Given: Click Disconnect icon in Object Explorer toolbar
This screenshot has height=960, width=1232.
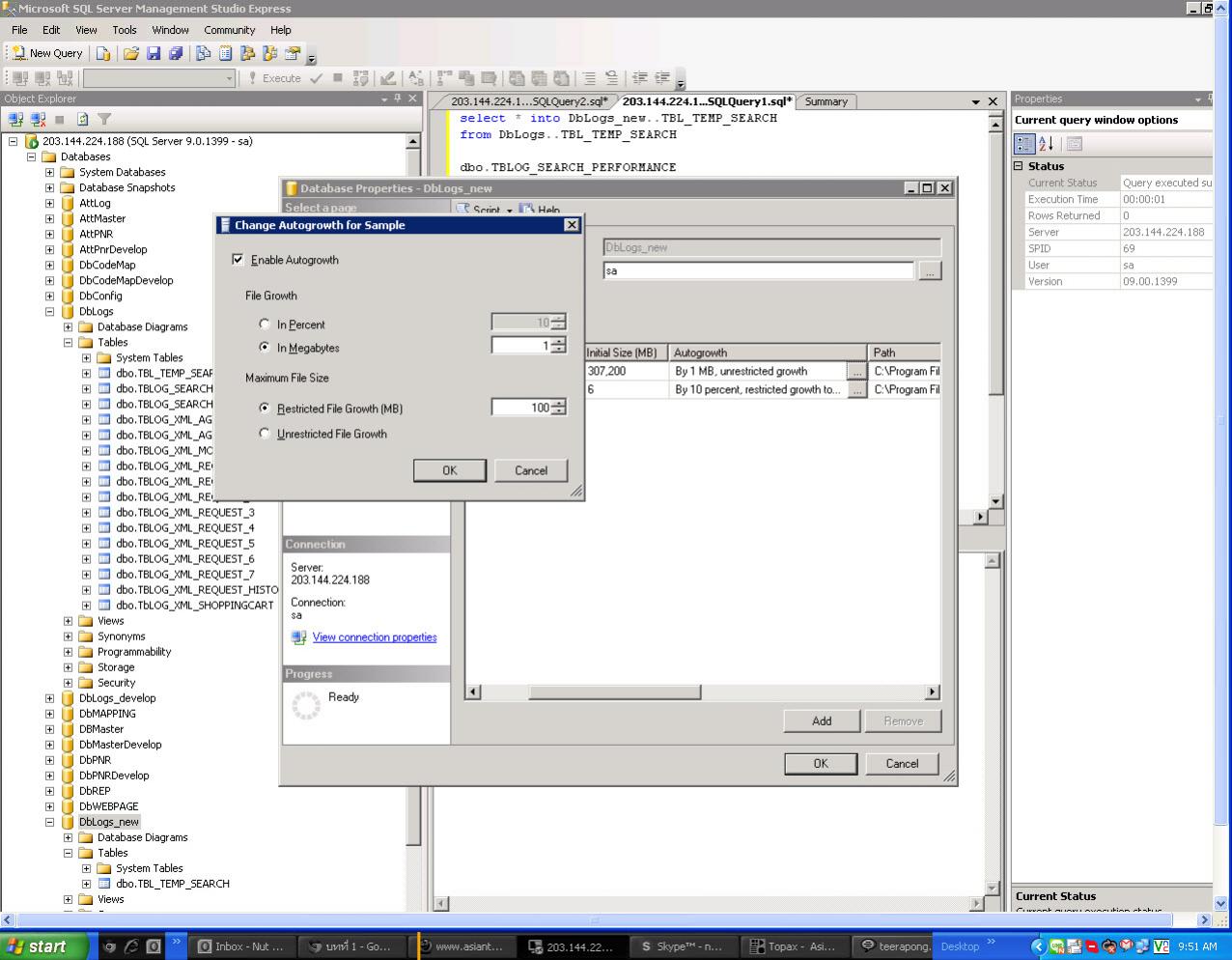Looking at the screenshot, I should click(38, 119).
